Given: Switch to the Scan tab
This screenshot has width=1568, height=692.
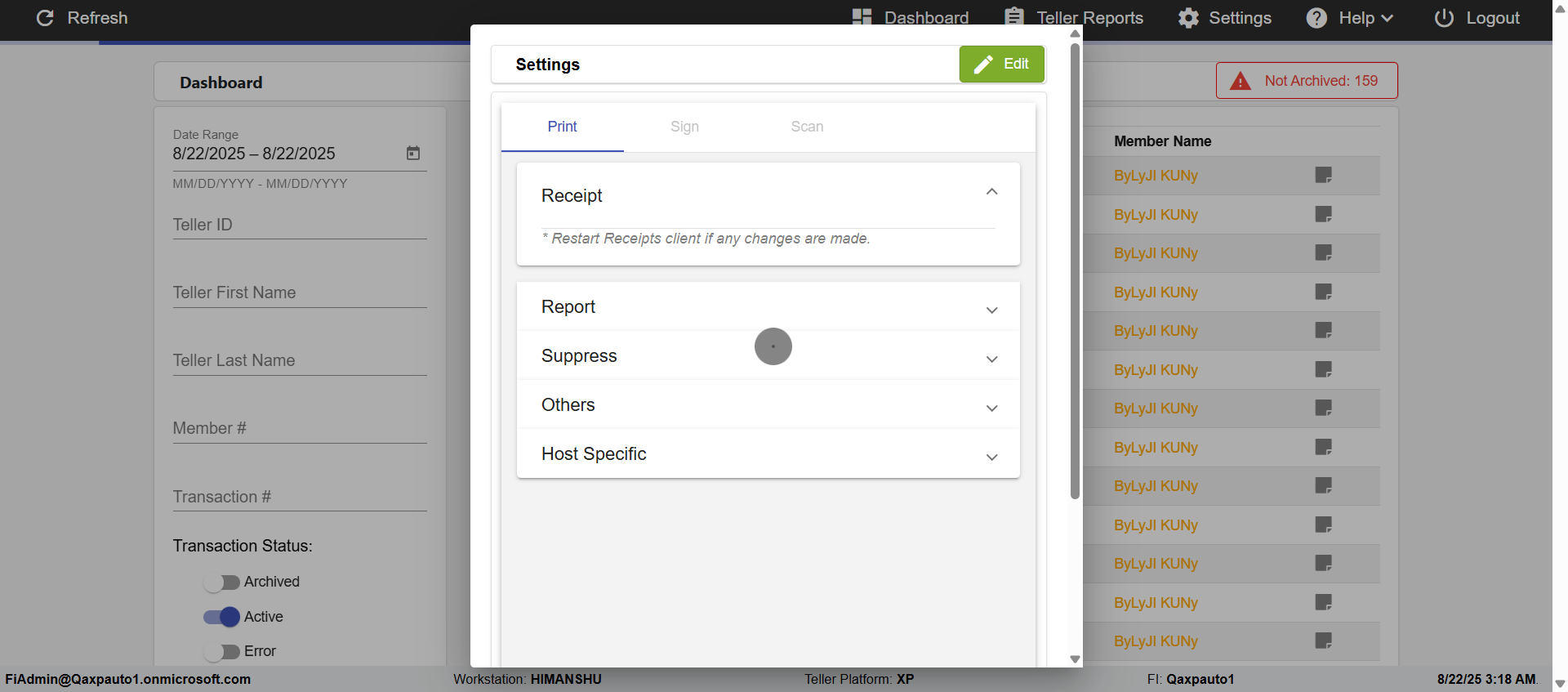Looking at the screenshot, I should click(807, 127).
